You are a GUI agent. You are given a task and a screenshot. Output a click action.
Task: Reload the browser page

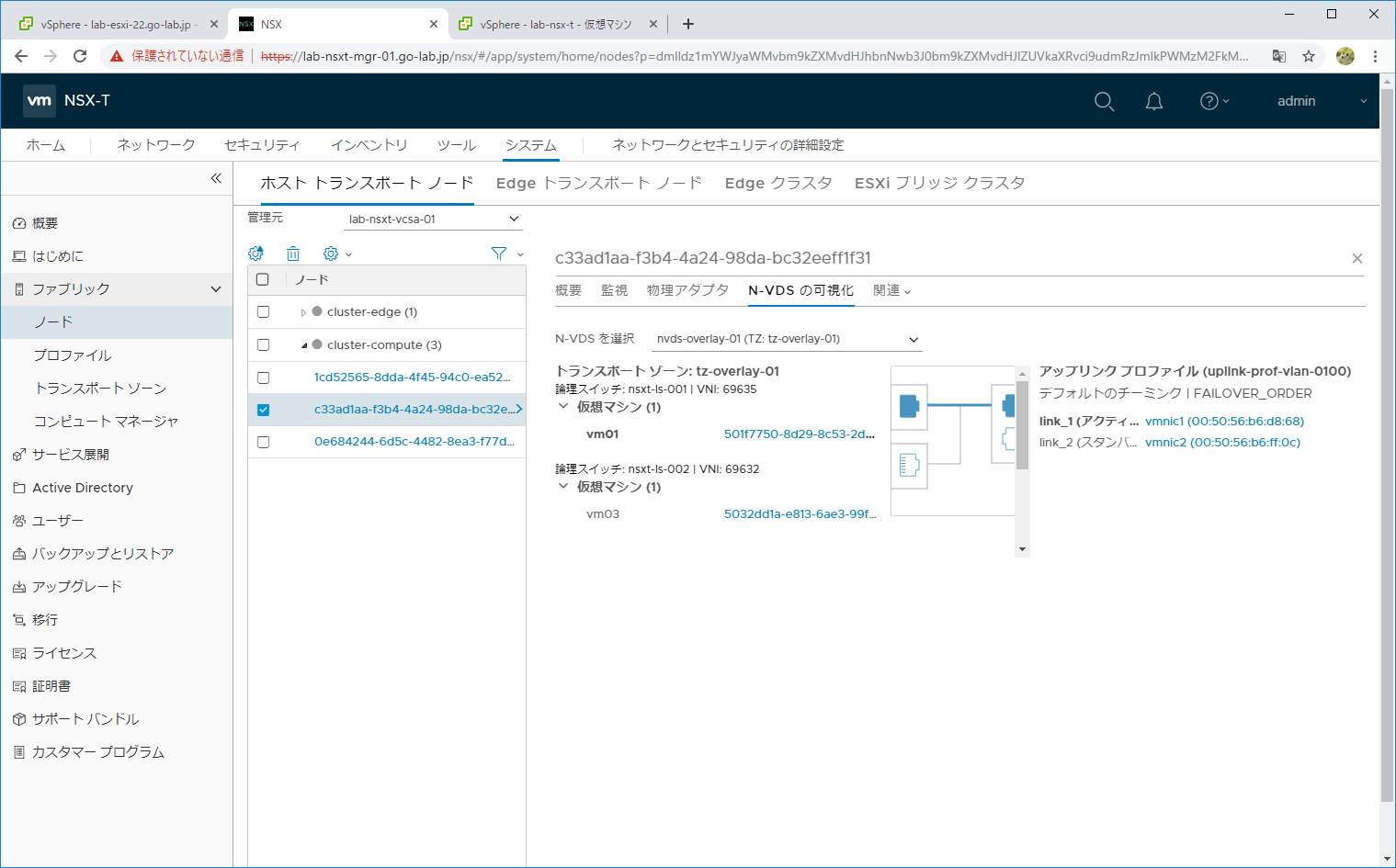(x=80, y=56)
